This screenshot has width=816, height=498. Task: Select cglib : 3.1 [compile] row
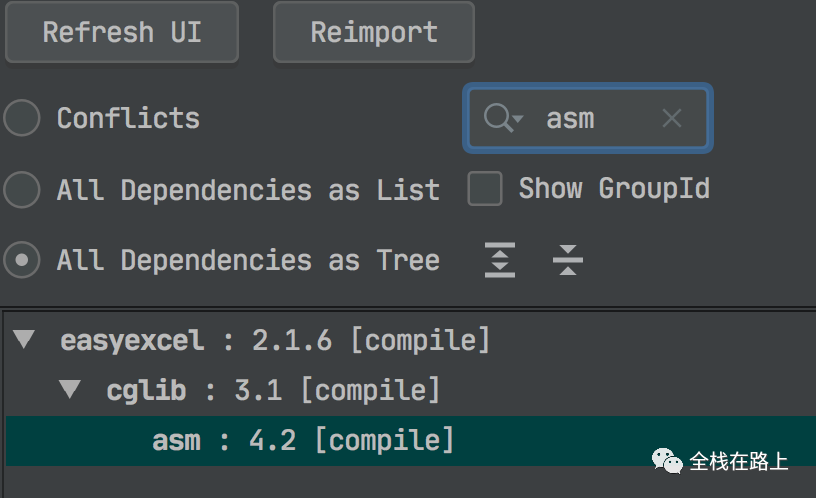[x=410, y=390]
